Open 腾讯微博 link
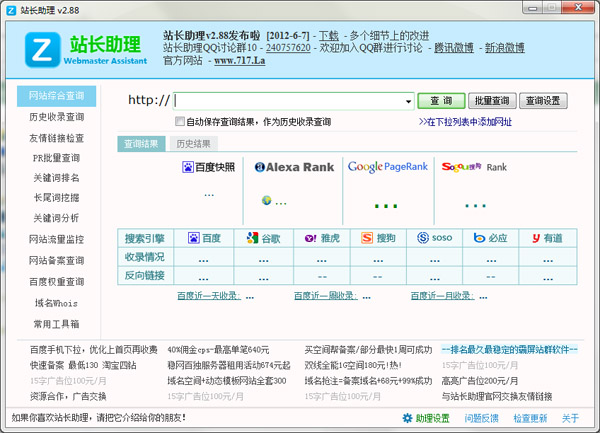This screenshot has height=433, width=600. 454,48
